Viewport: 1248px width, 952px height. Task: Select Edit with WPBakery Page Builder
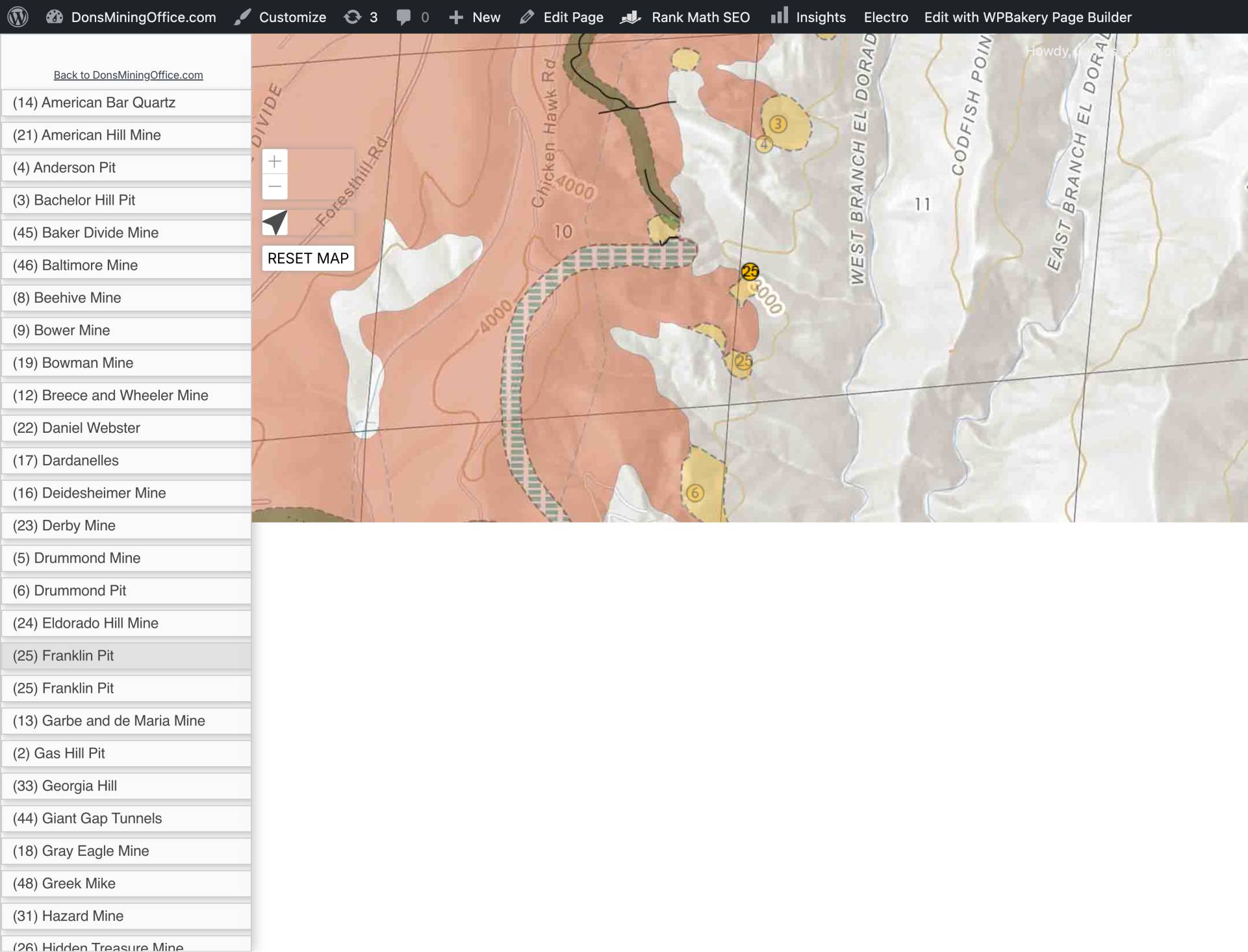(x=1028, y=17)
